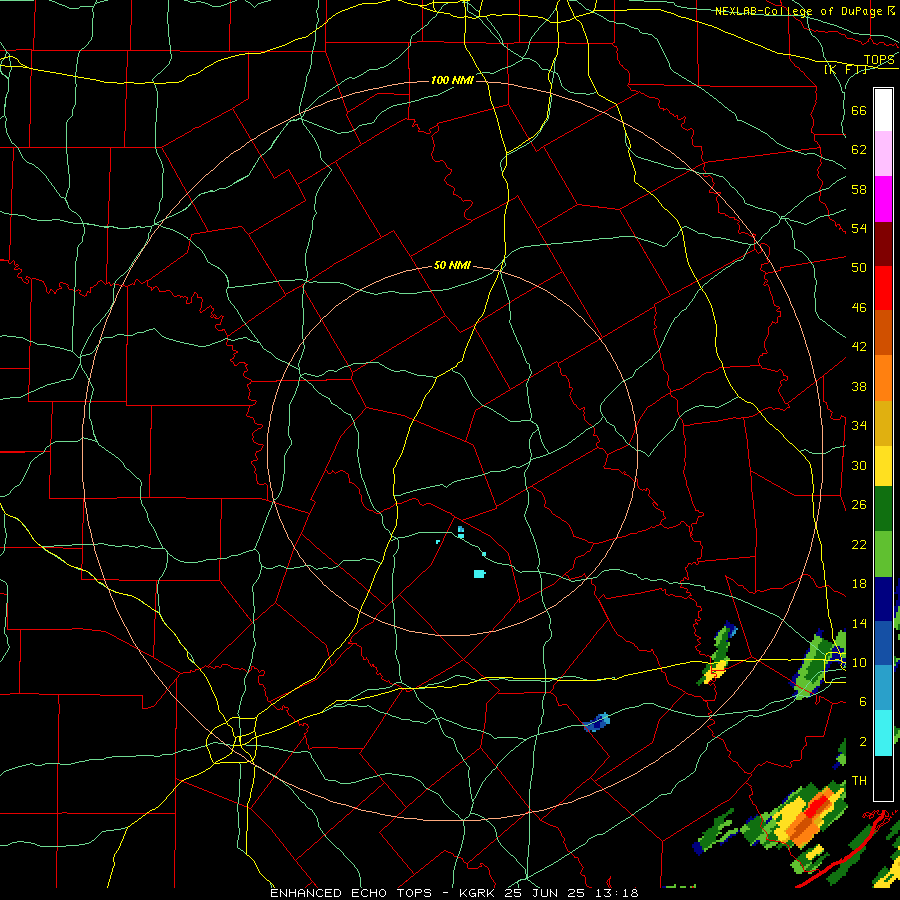Click the orange legend swatch between 42 and 38
Viewport: 900px width, 900px height.
coord(883,378)
